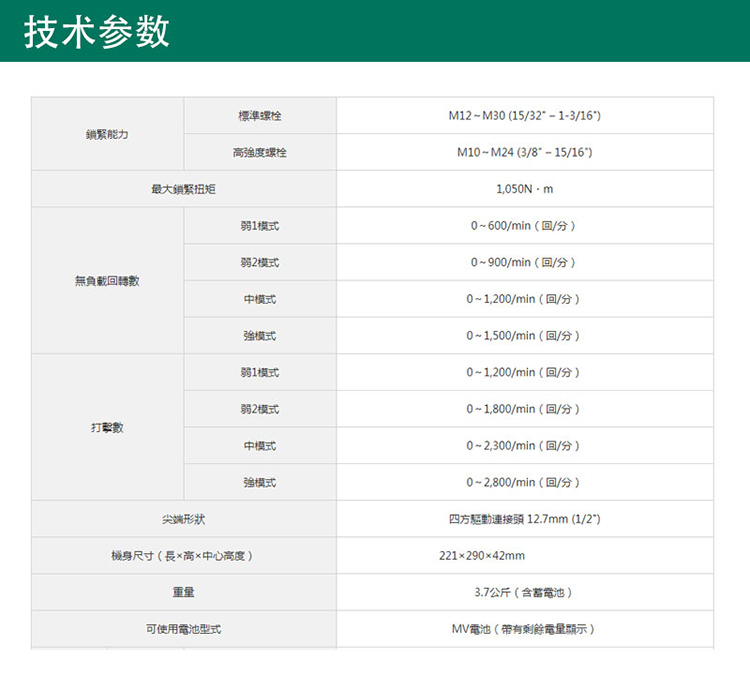The height and width of the screenshot is (690, 750).
Task: Click the 技术参数 header title
Action: [x=98, y=32]
